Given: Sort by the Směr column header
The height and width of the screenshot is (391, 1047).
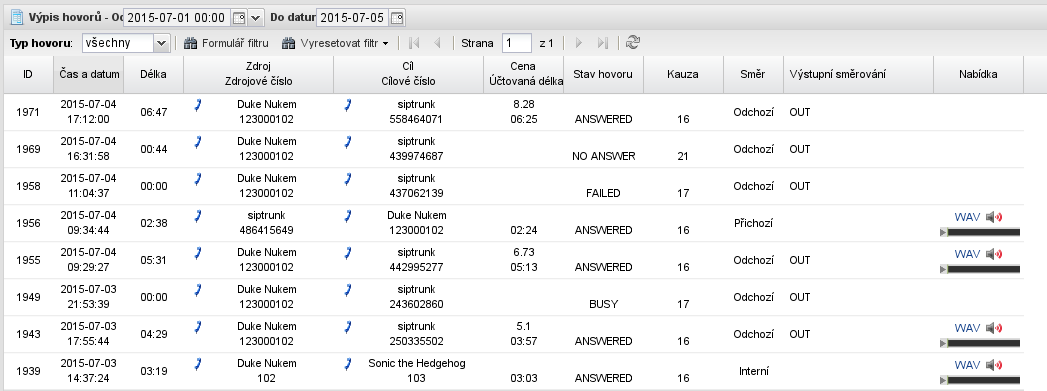Looking at the screenshot, I should click(x=753, y=74).
